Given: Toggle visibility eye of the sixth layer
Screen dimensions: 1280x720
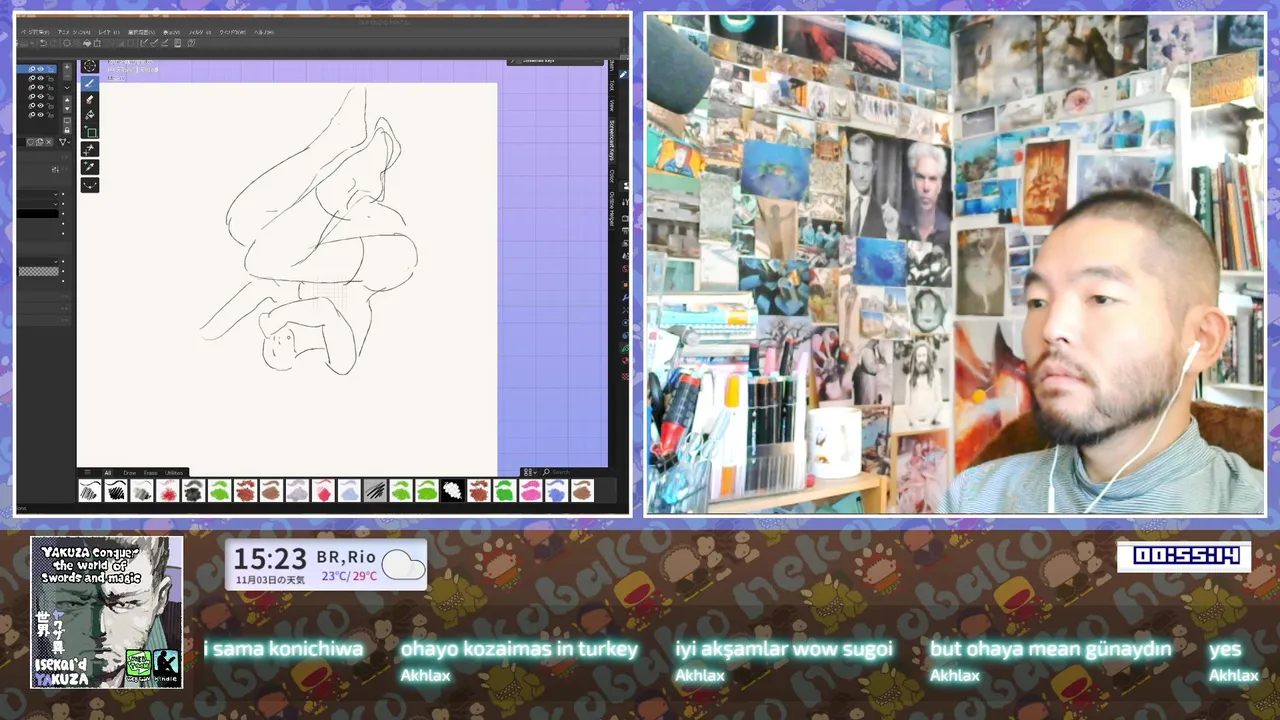Looking at the screenshot, I should pyautogui.click(x=40, y=115).
